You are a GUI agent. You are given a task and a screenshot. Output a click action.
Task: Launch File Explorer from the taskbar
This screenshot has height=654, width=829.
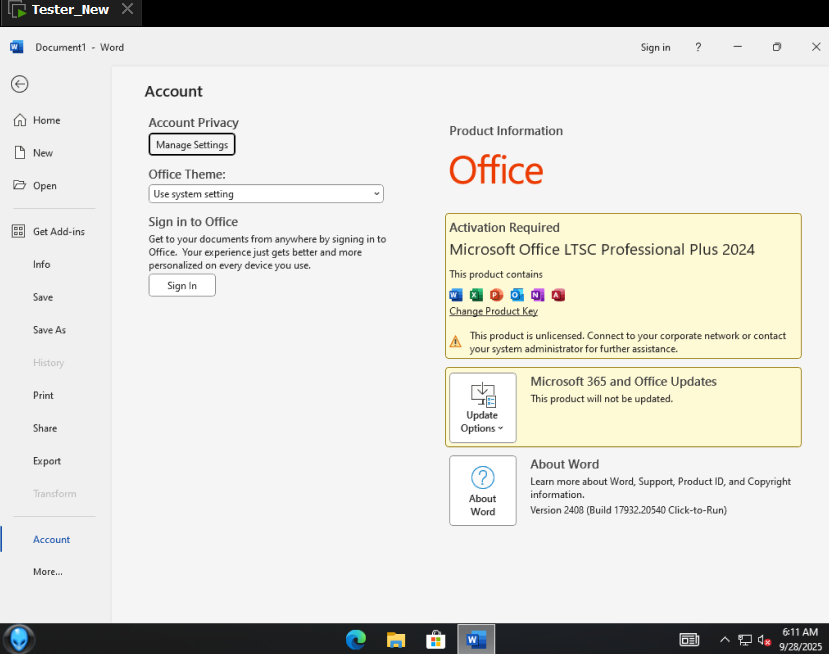[396, 639]
